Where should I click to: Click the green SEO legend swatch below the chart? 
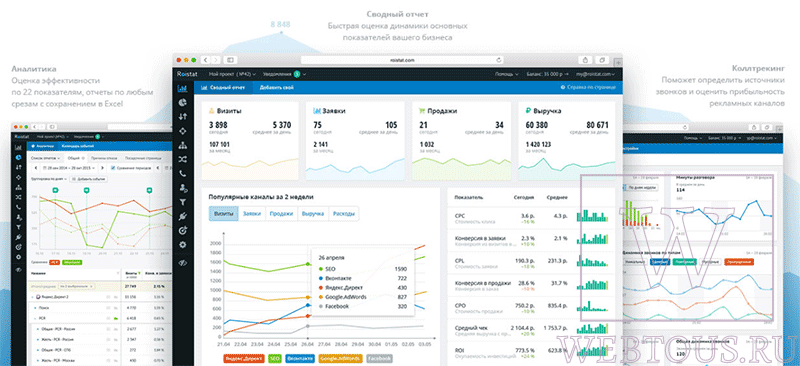click(x=274, y=359)
